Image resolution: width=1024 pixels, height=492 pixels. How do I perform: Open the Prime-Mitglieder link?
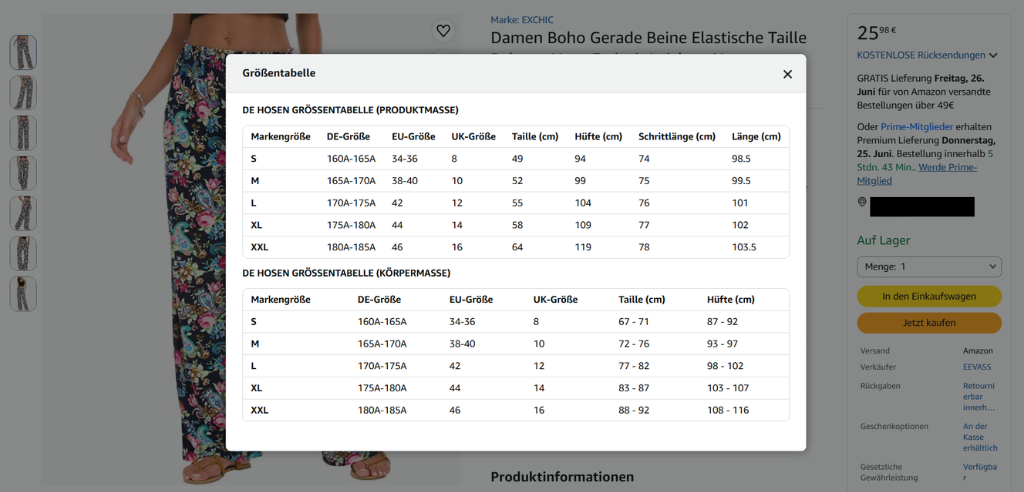pyautogui.click(x=916, y=126)
